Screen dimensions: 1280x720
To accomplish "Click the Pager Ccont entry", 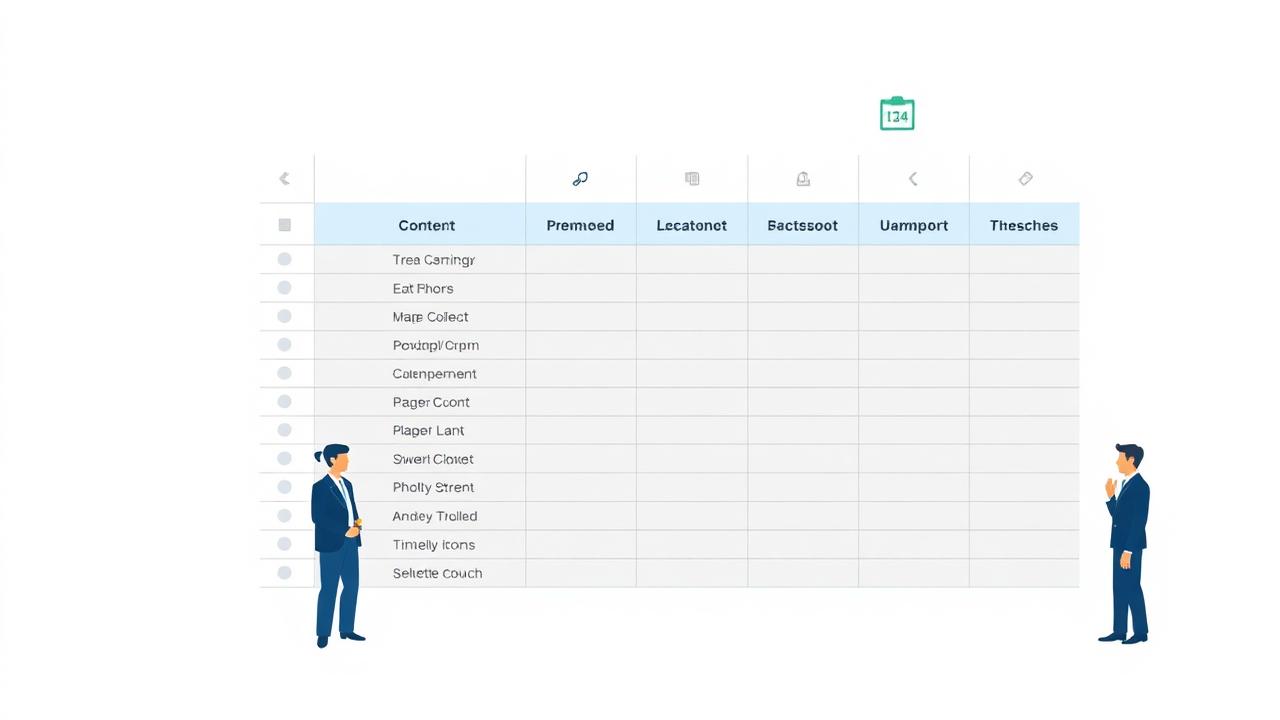I will [431, 401].
